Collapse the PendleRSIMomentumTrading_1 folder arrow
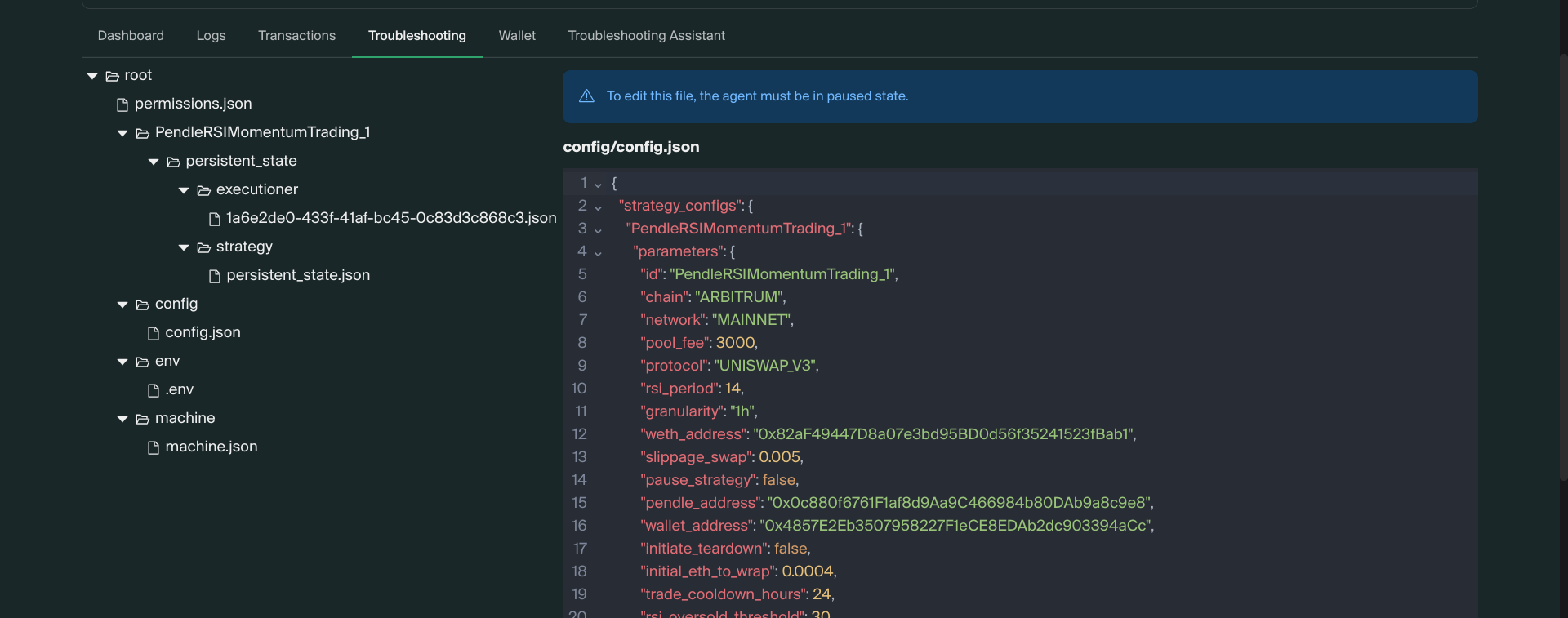Screen dimensions: 1568x618 click(122, 133)
